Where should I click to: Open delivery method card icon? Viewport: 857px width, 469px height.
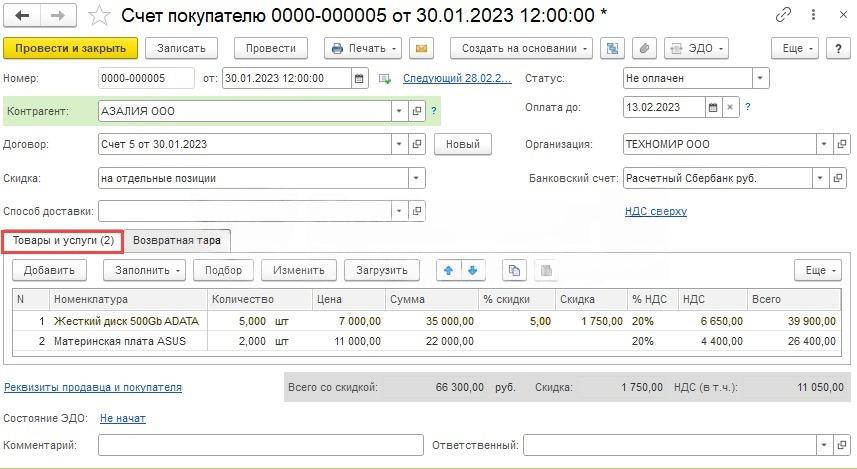(416, 211)
